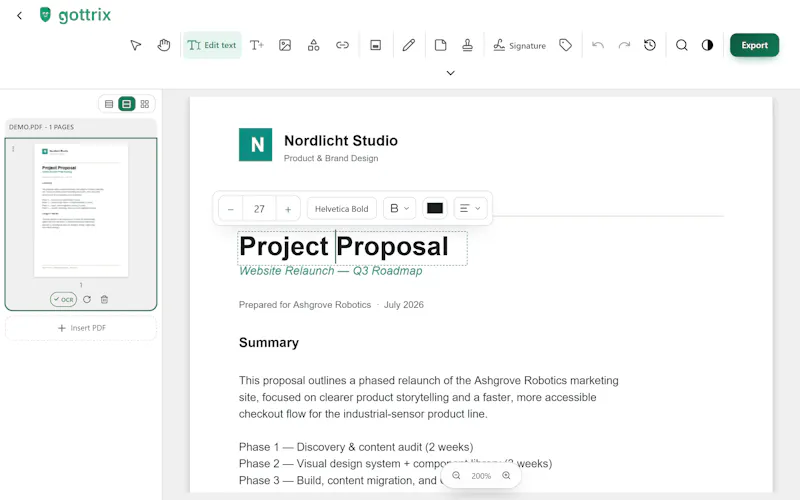Zoom in with magnifier plus icon

[x=506, y=476]
